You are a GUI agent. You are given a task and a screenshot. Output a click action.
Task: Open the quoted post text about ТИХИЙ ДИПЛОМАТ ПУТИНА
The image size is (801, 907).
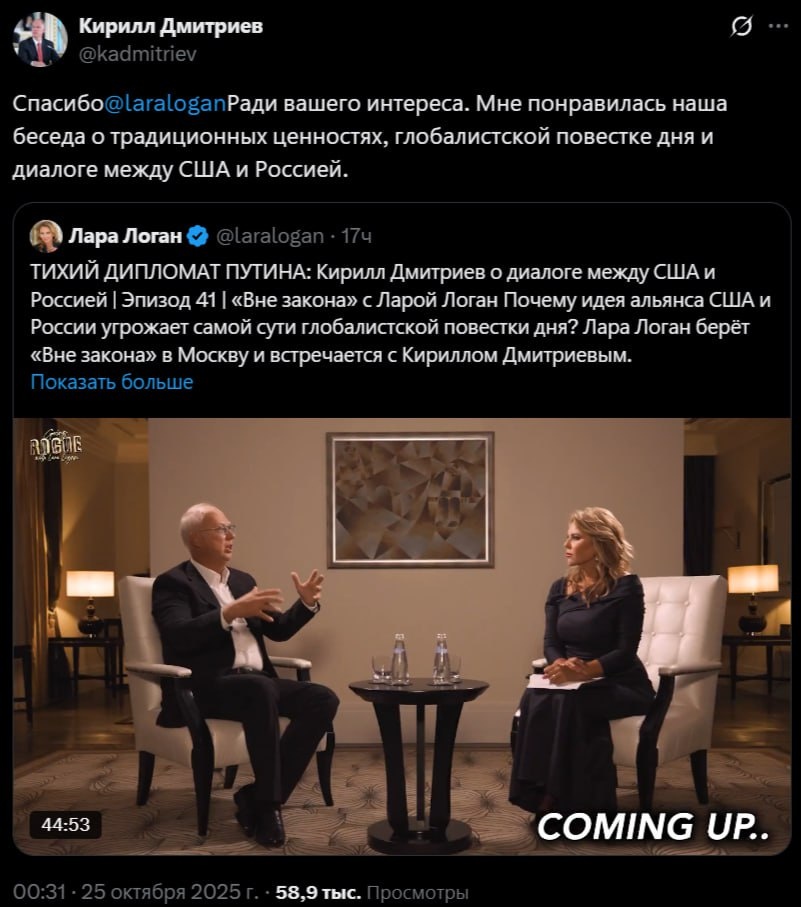[x=401, y=313]
